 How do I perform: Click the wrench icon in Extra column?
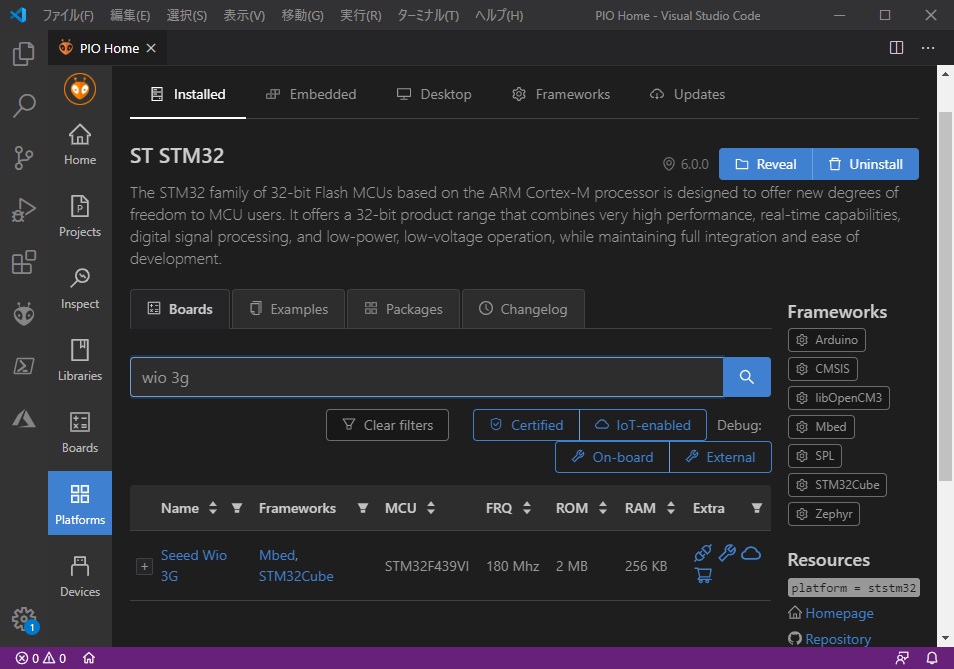click(x=727, y=553)
